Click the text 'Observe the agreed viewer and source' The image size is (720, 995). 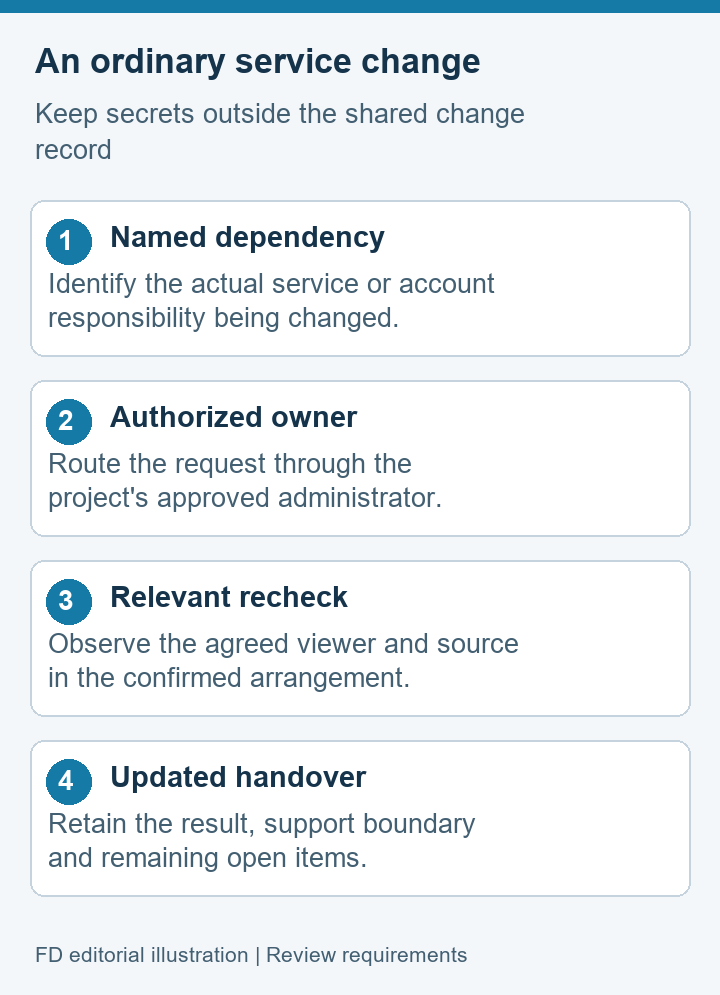(x=284, y=644)
